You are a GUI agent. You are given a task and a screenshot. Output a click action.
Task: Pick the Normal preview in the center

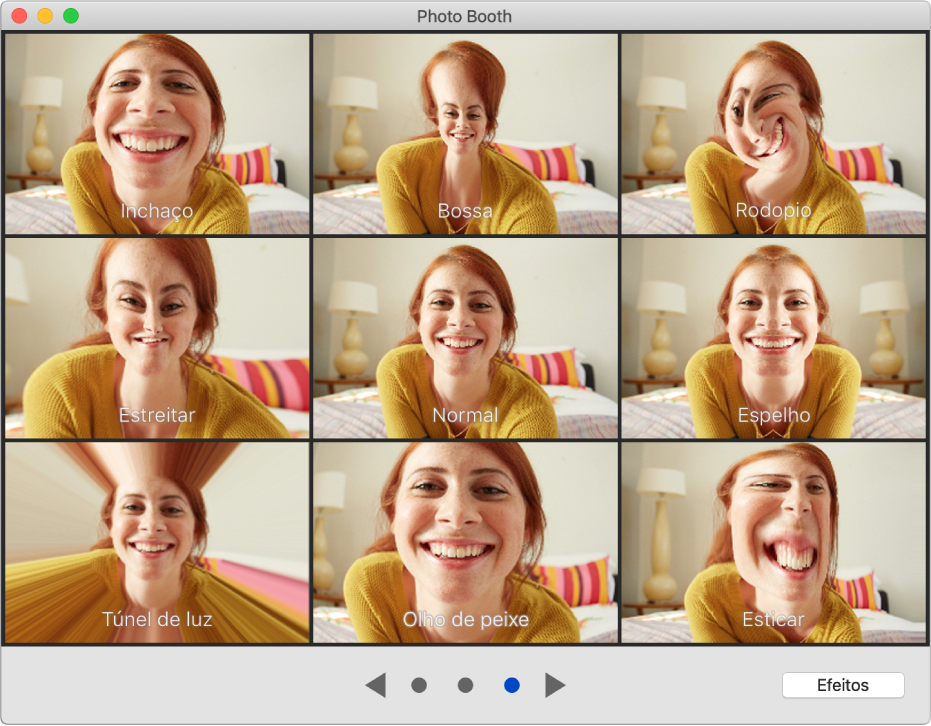click(x=465, y=338)
